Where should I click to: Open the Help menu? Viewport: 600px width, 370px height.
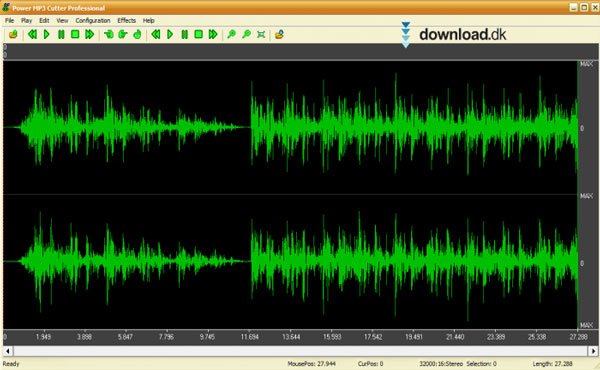coord(148,20)
